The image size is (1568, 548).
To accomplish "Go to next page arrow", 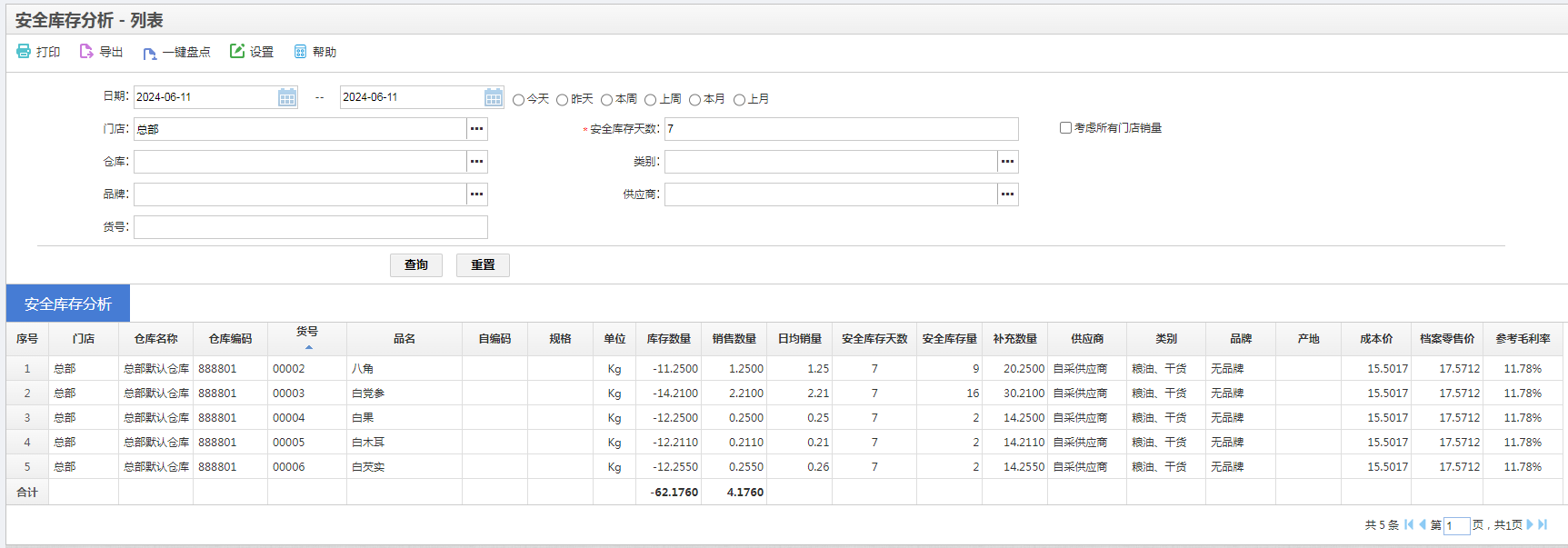I will 1530,524.
